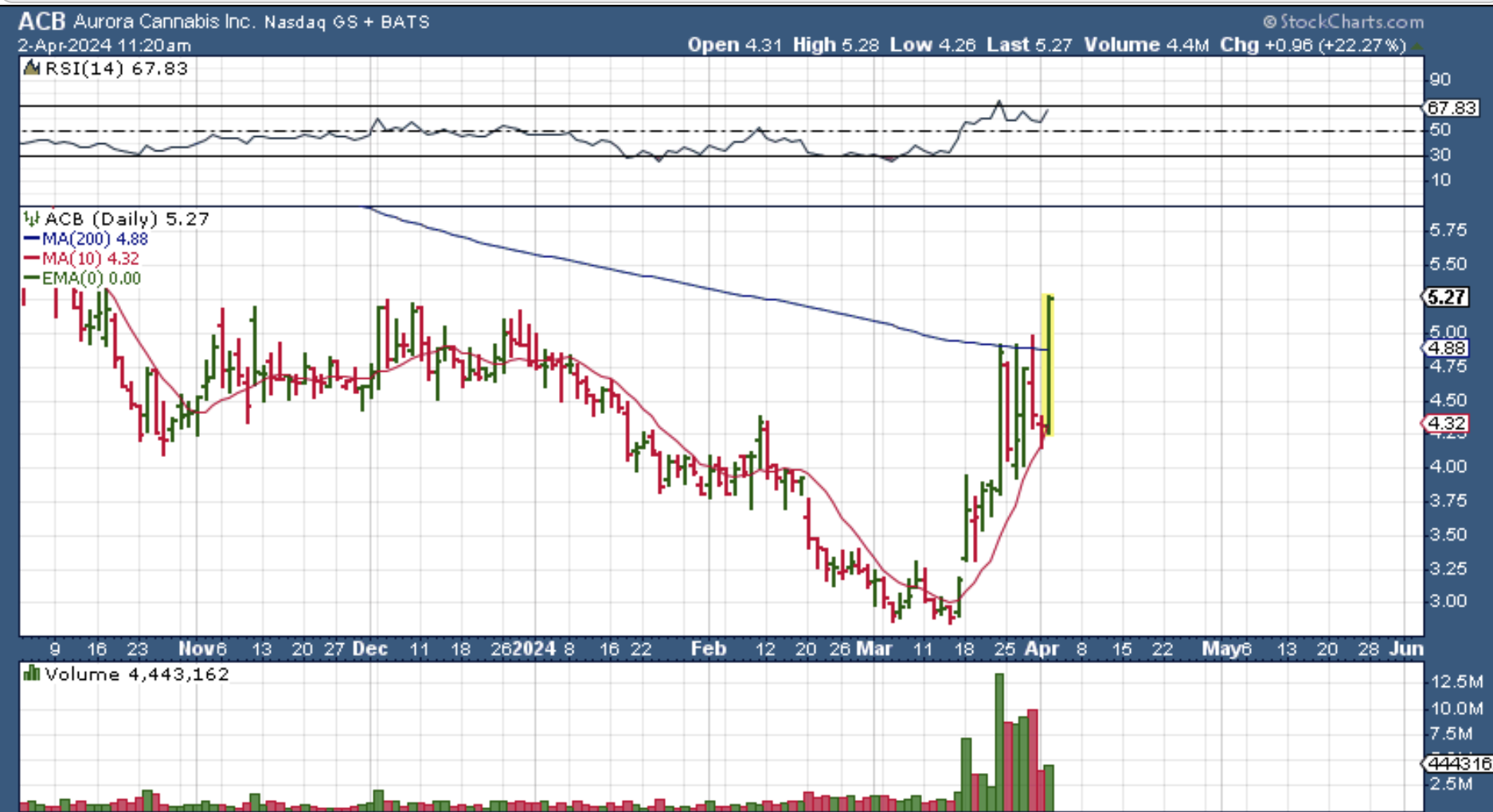This screenshot has width=1493, height=812.
Task: Click the green EMA(0) legend line swatch
Action: click(32, 279)
